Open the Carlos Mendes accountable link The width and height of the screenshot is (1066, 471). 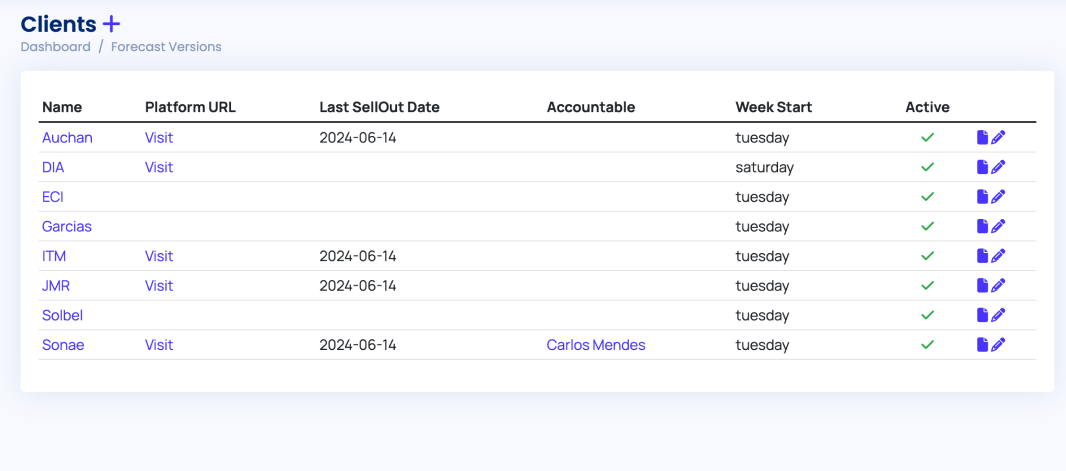[596, 345]
